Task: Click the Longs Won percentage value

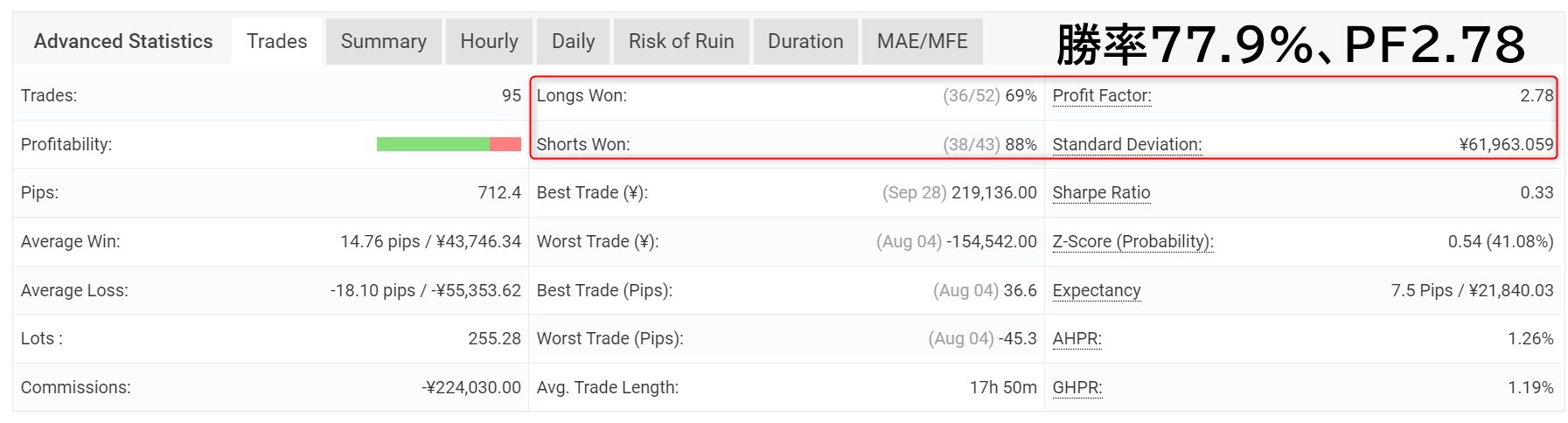Action: 1021,95
